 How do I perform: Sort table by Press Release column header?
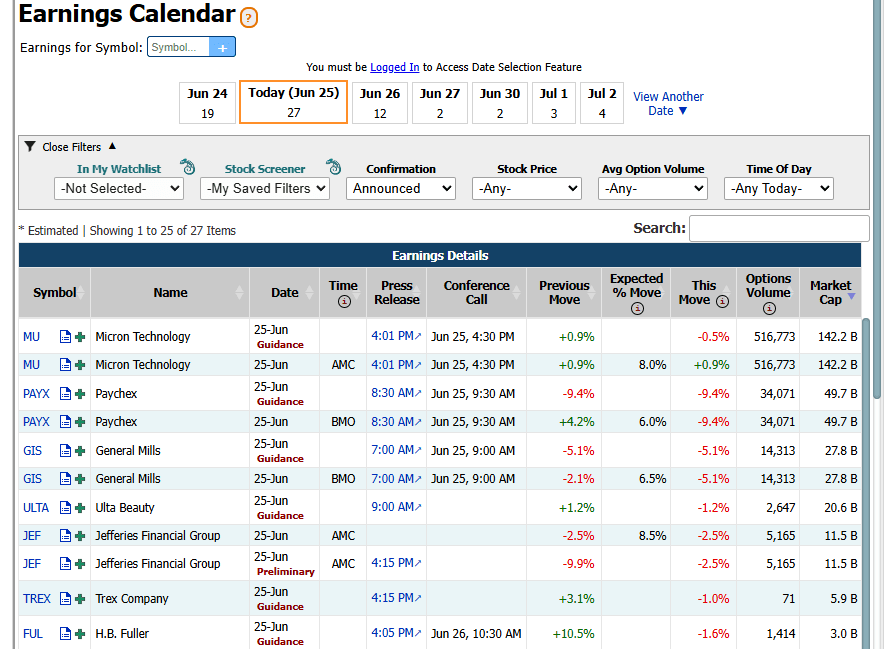click(396, 292)
